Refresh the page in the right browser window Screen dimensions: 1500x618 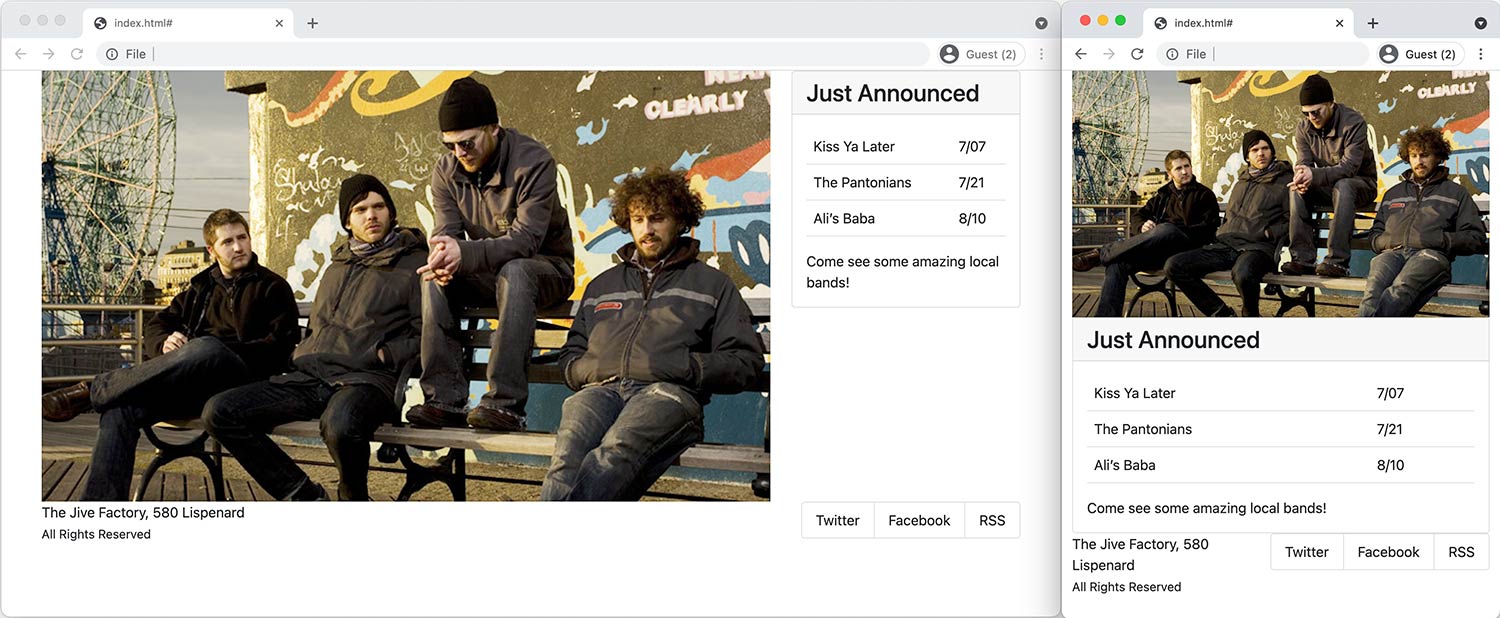coord(1137,54)
